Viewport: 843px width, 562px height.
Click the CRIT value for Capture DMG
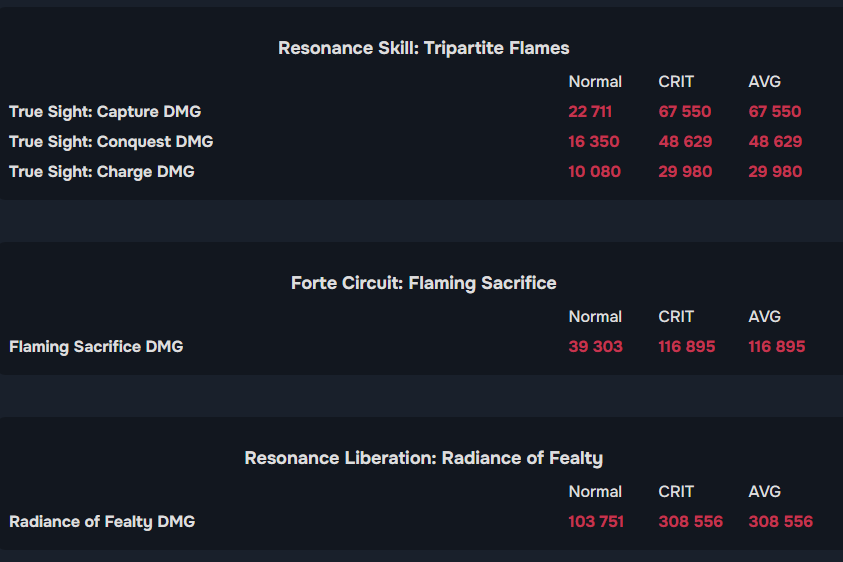click(685, 112)
